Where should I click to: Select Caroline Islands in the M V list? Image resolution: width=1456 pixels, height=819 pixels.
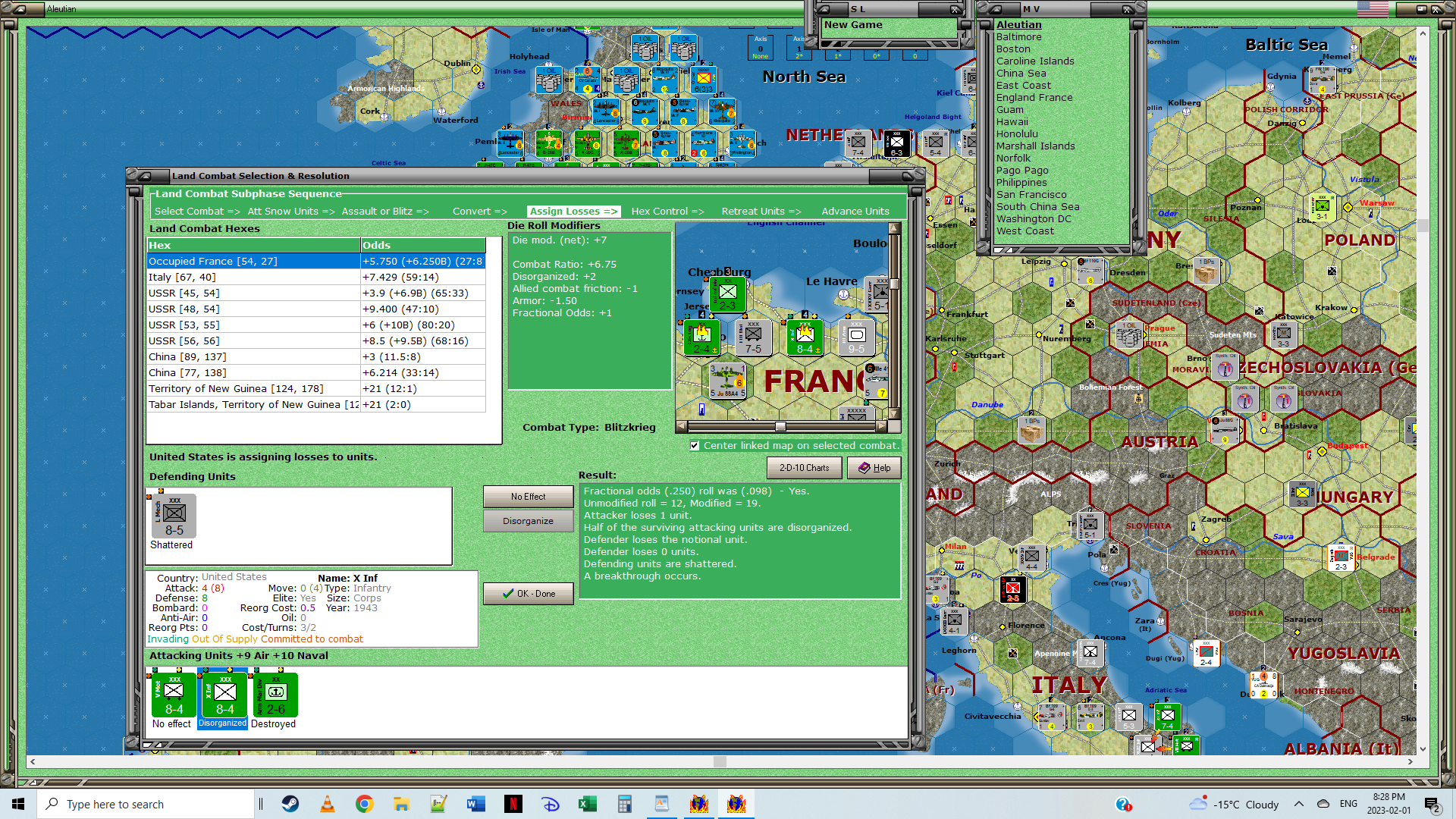[x=1035, y=61]
